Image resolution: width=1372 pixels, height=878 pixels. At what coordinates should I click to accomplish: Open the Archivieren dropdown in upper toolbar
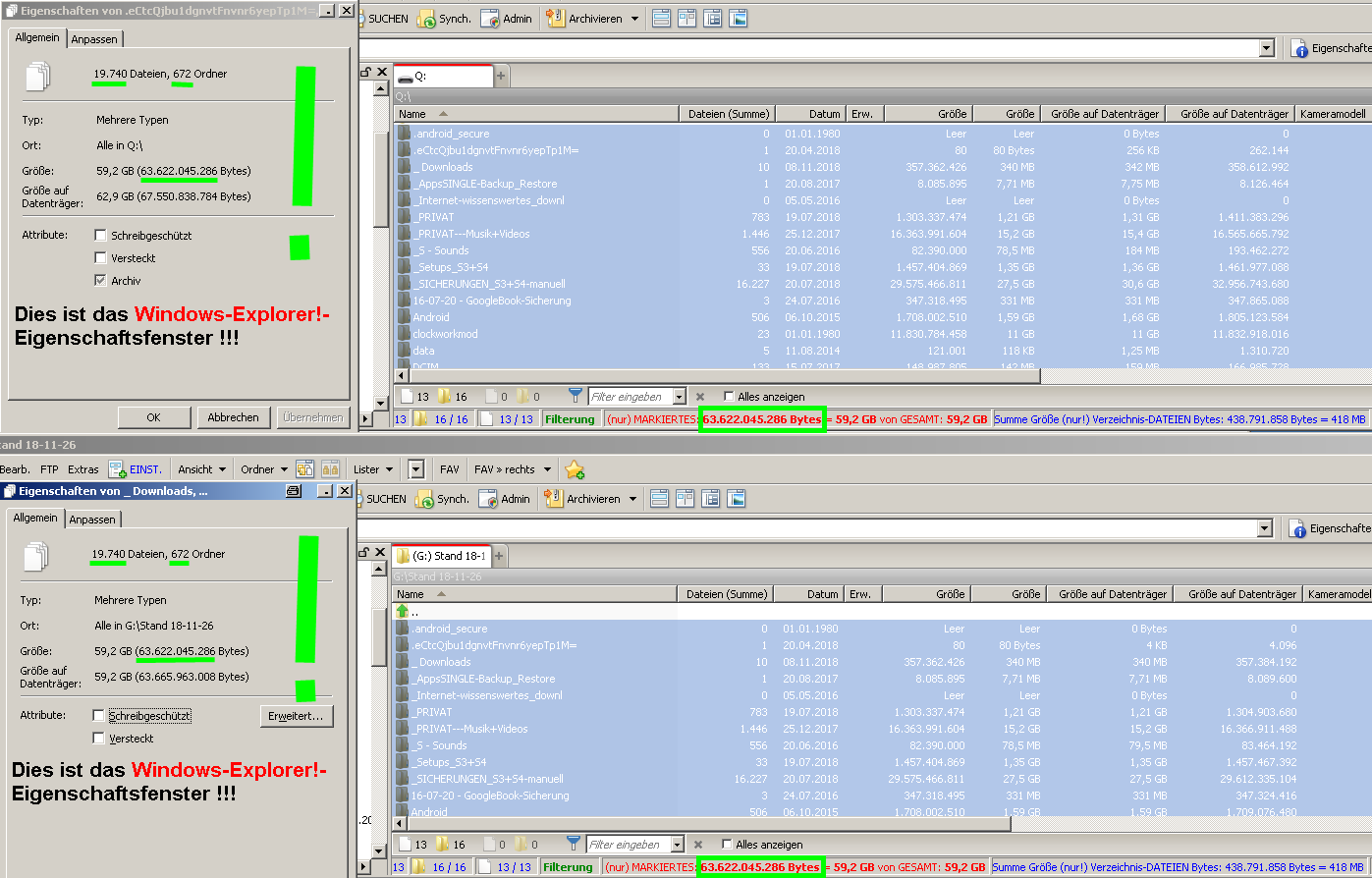(x=634, y=19)
